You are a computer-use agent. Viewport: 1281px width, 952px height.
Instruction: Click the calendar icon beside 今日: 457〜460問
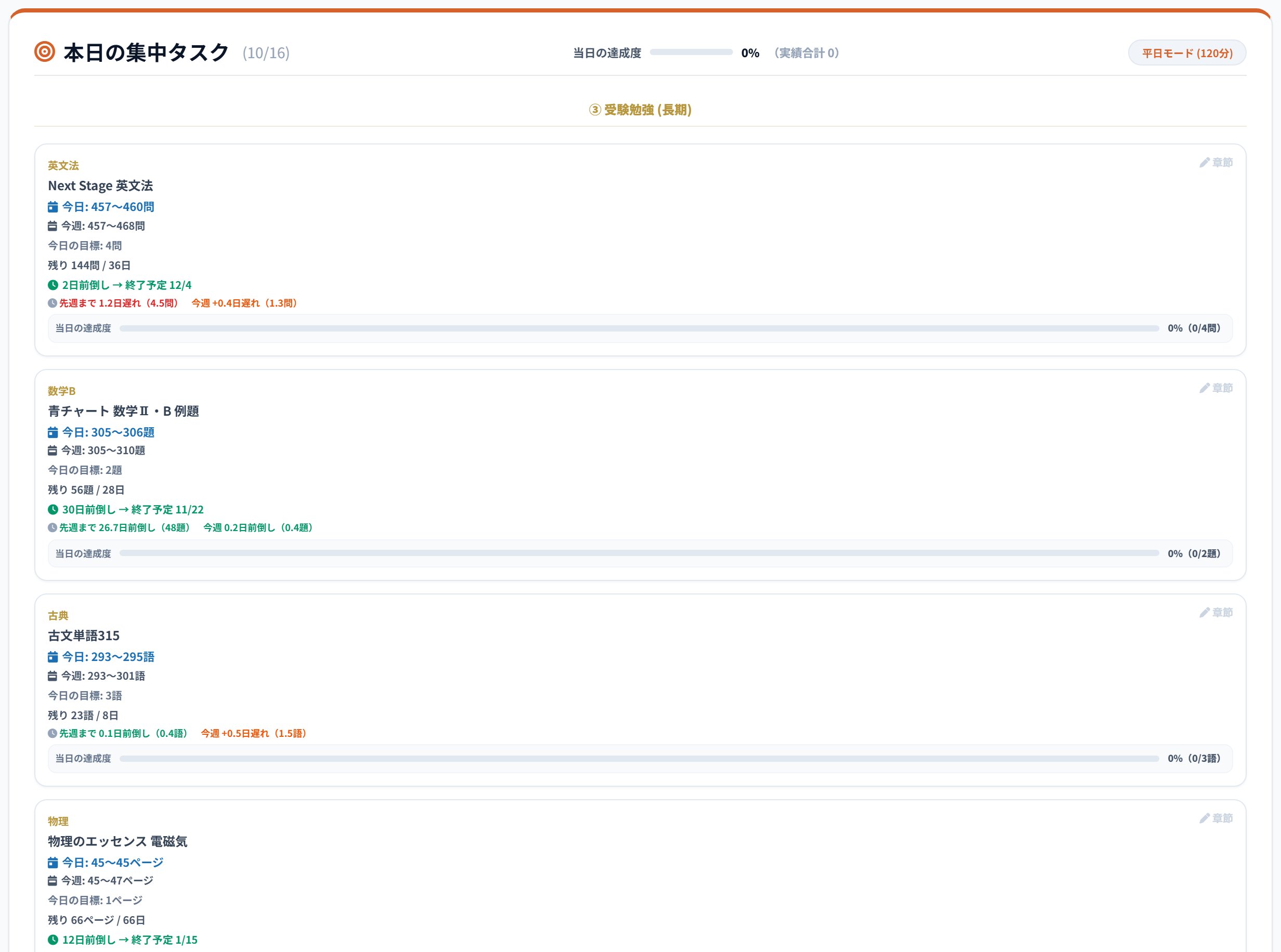pos(53,206)
